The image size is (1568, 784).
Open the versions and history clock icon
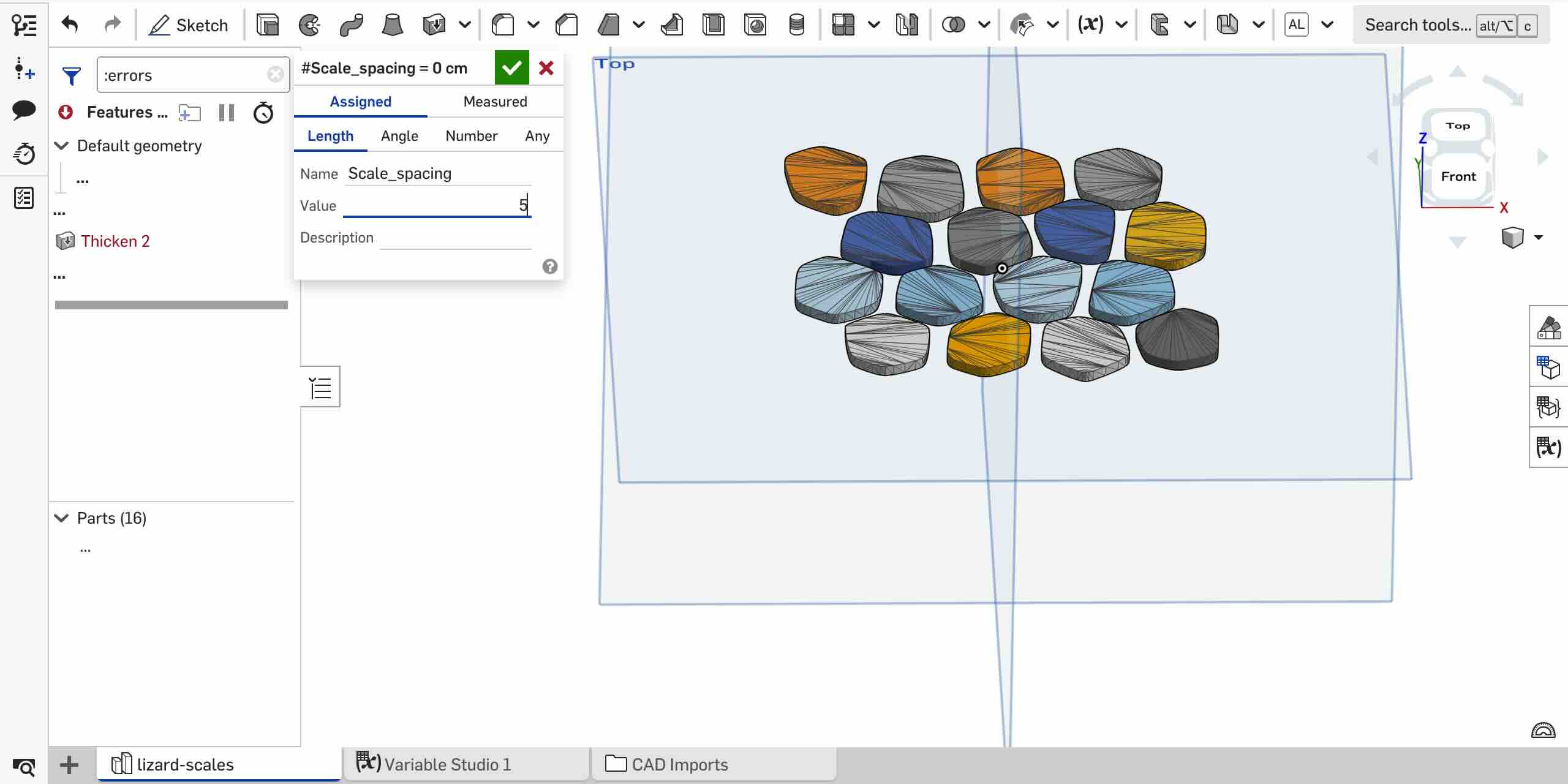pyautogui.click(x=24, y=153)
